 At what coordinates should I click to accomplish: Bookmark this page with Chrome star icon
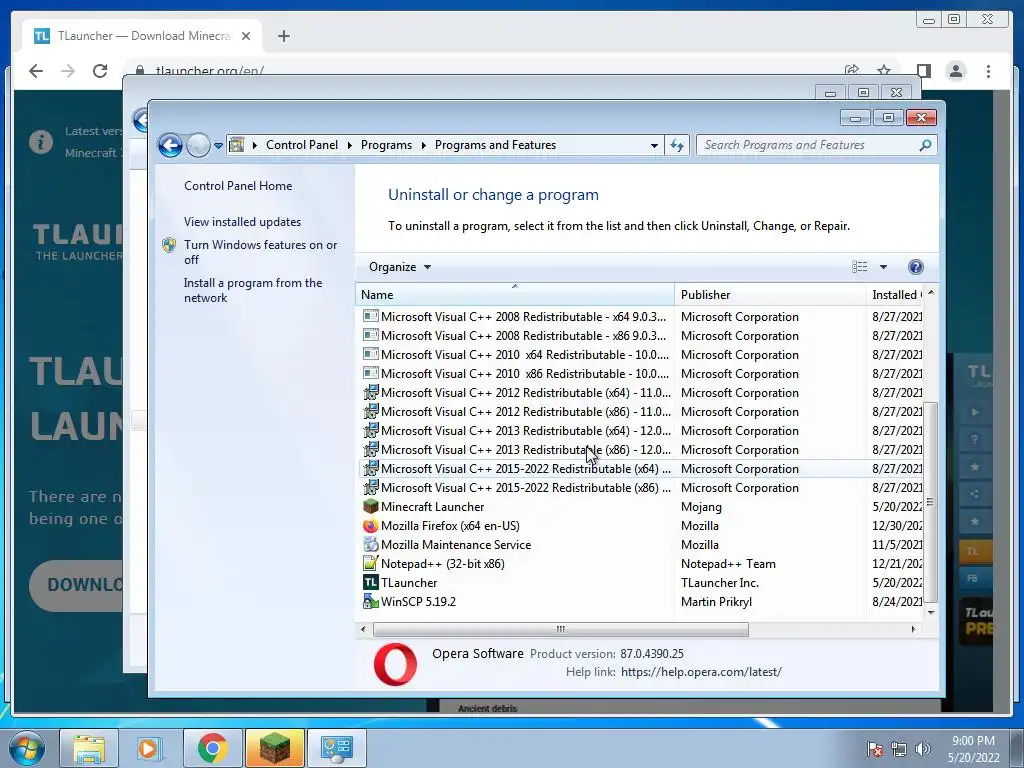(884, 71)
